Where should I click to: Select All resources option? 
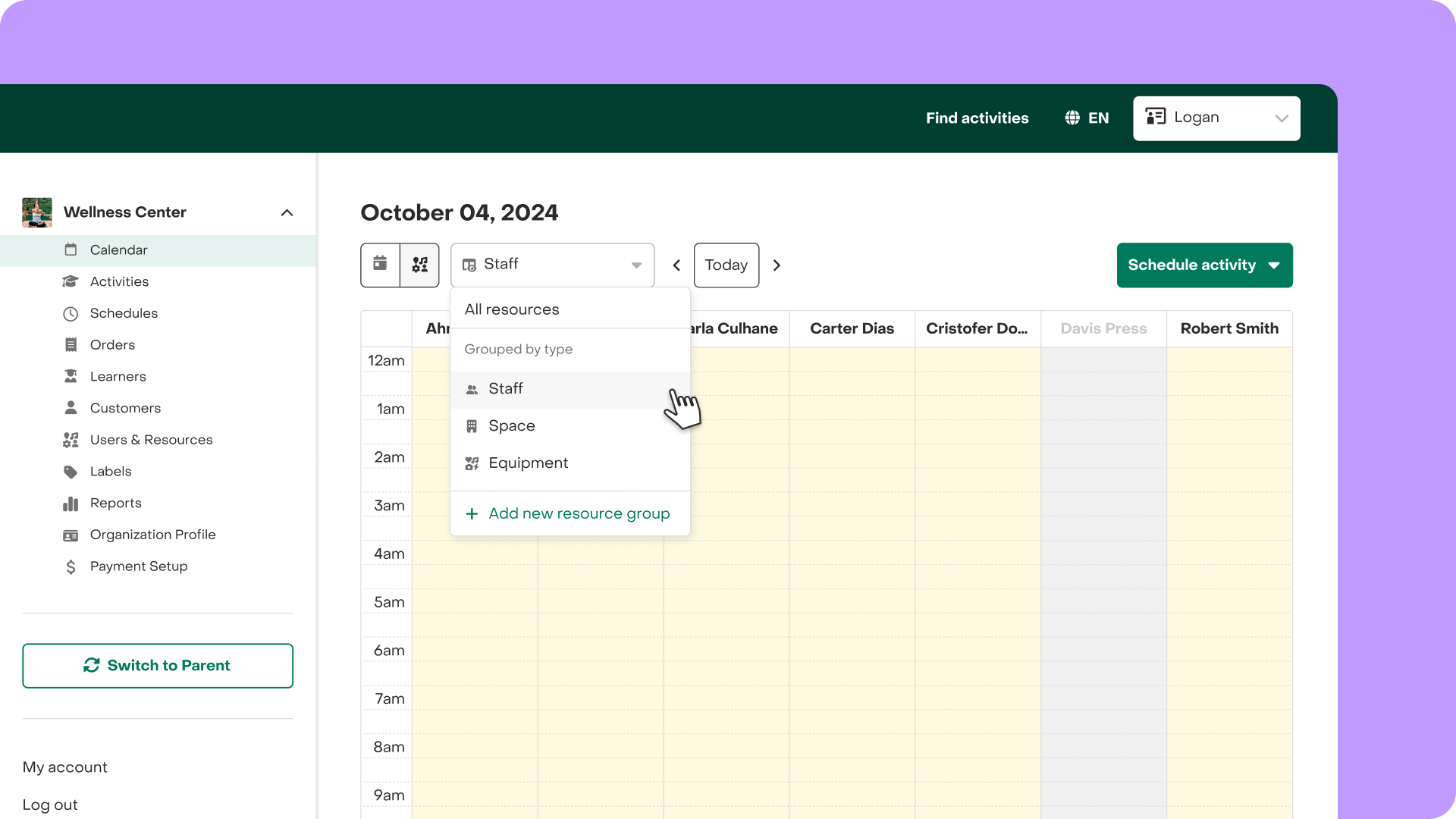click(x=512, y=309)
